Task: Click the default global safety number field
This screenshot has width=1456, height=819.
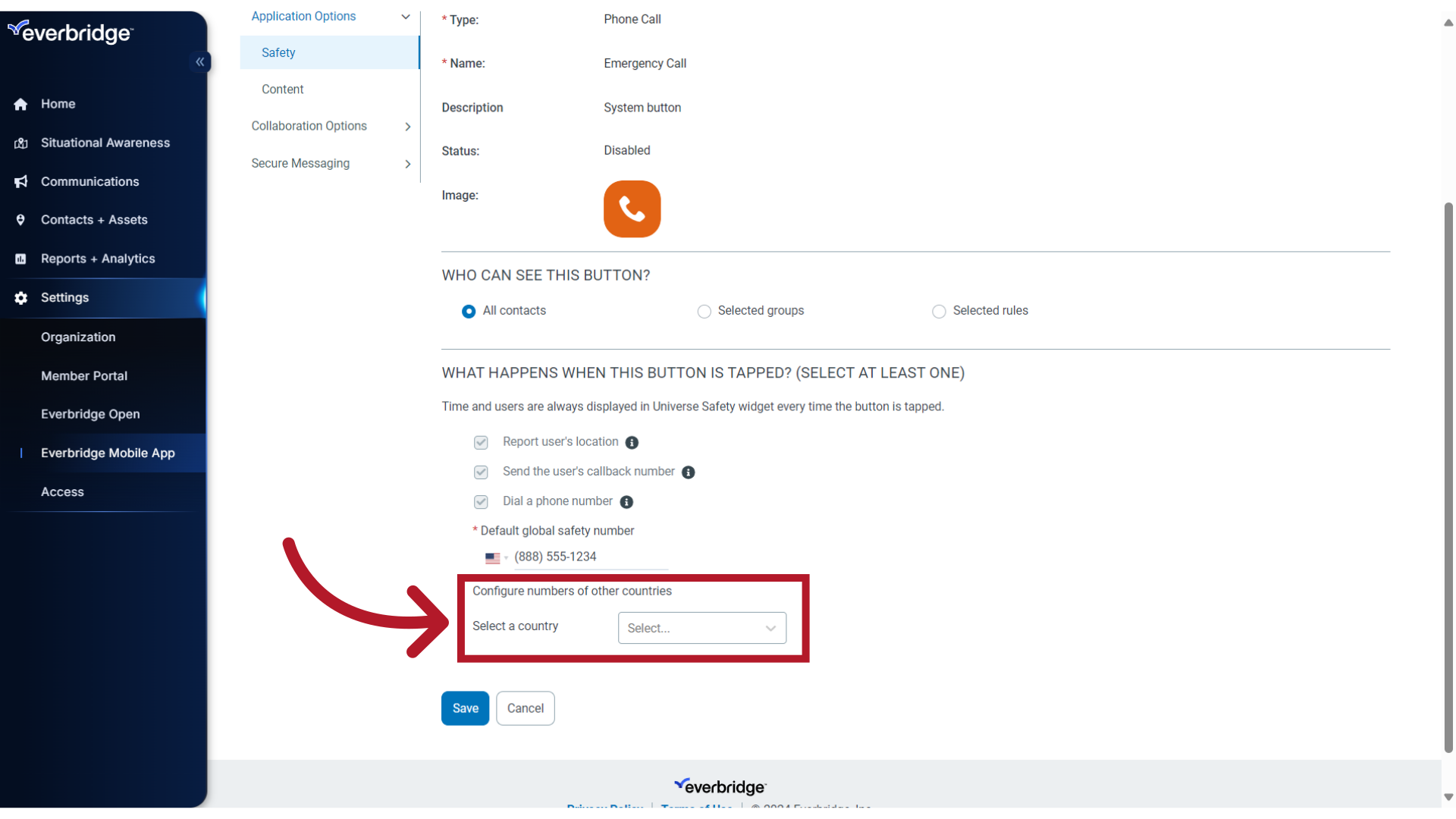Action: pyautogui.click(x=591, y=557)
